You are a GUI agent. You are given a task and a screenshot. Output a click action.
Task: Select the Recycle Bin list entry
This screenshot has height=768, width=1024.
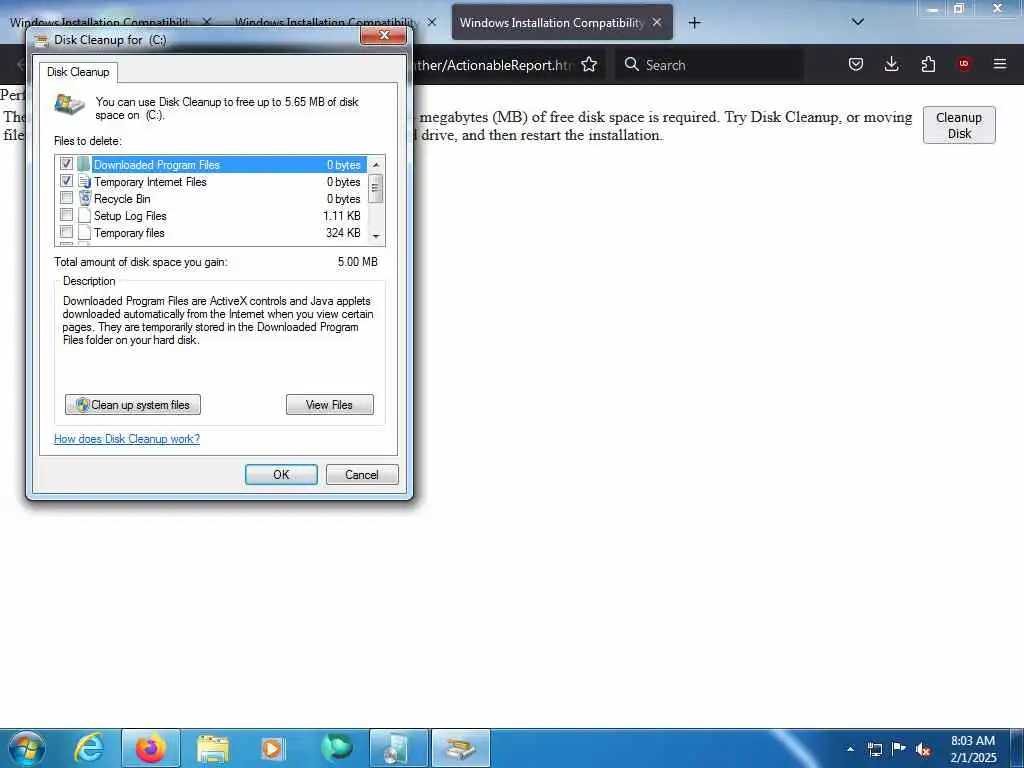[x=211, y=199]
